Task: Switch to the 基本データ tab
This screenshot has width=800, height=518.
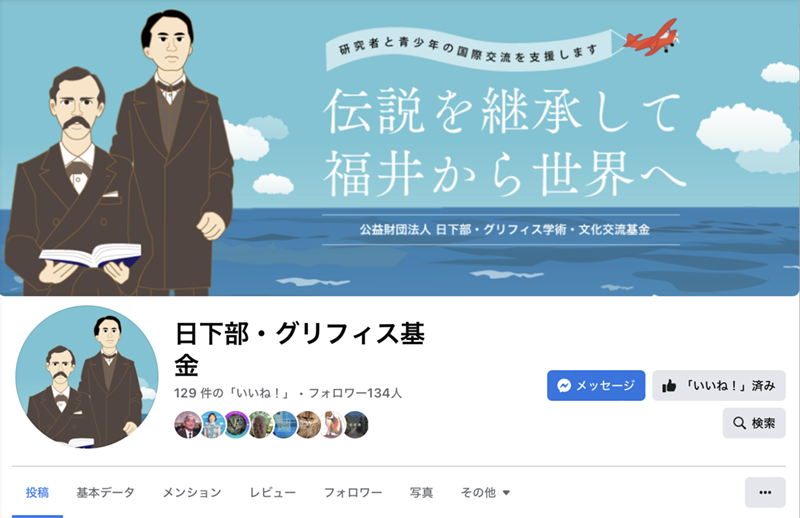Action: [105, 492]
